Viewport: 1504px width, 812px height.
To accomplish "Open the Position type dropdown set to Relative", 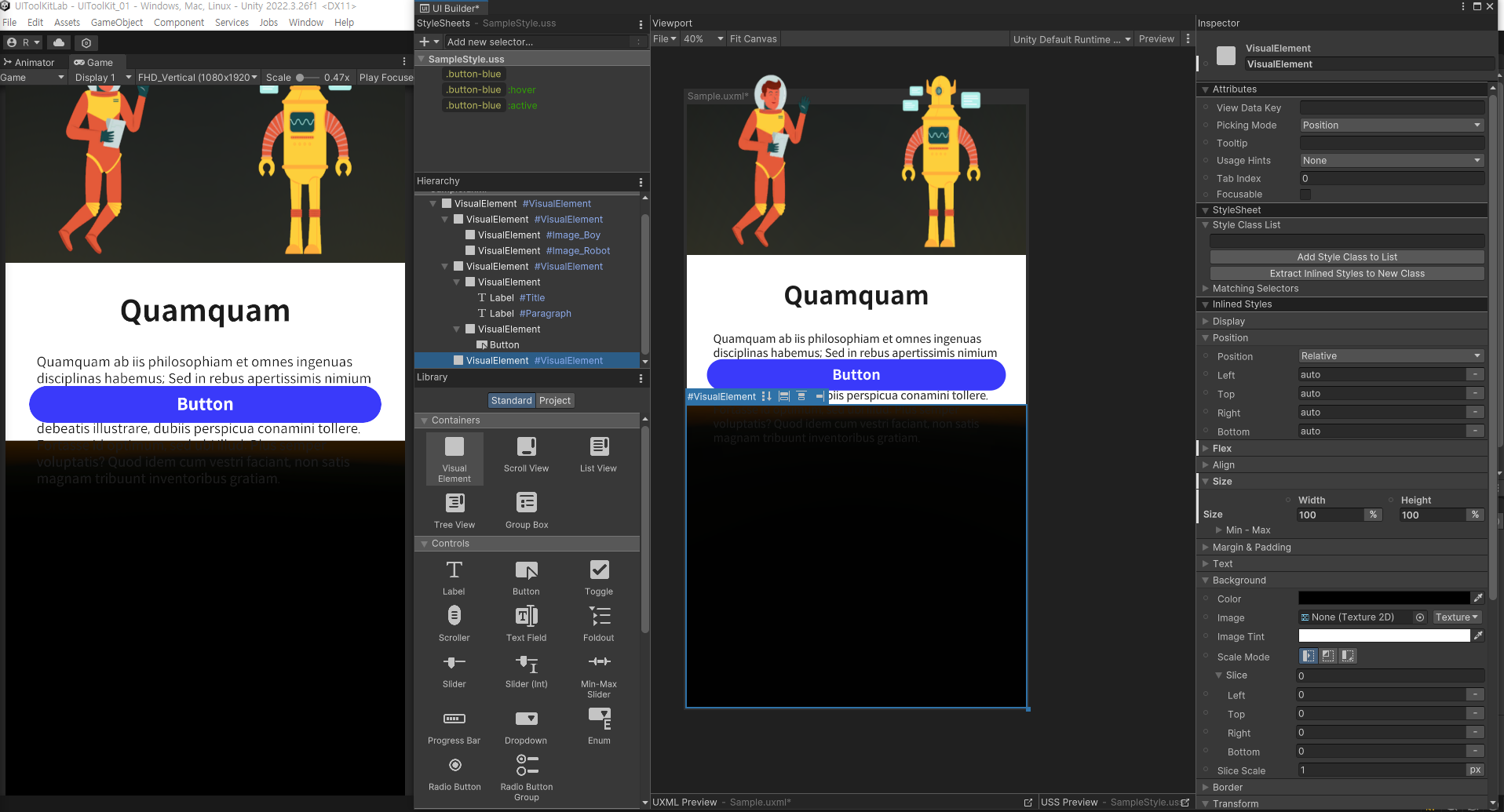I will click(1391, 356).
